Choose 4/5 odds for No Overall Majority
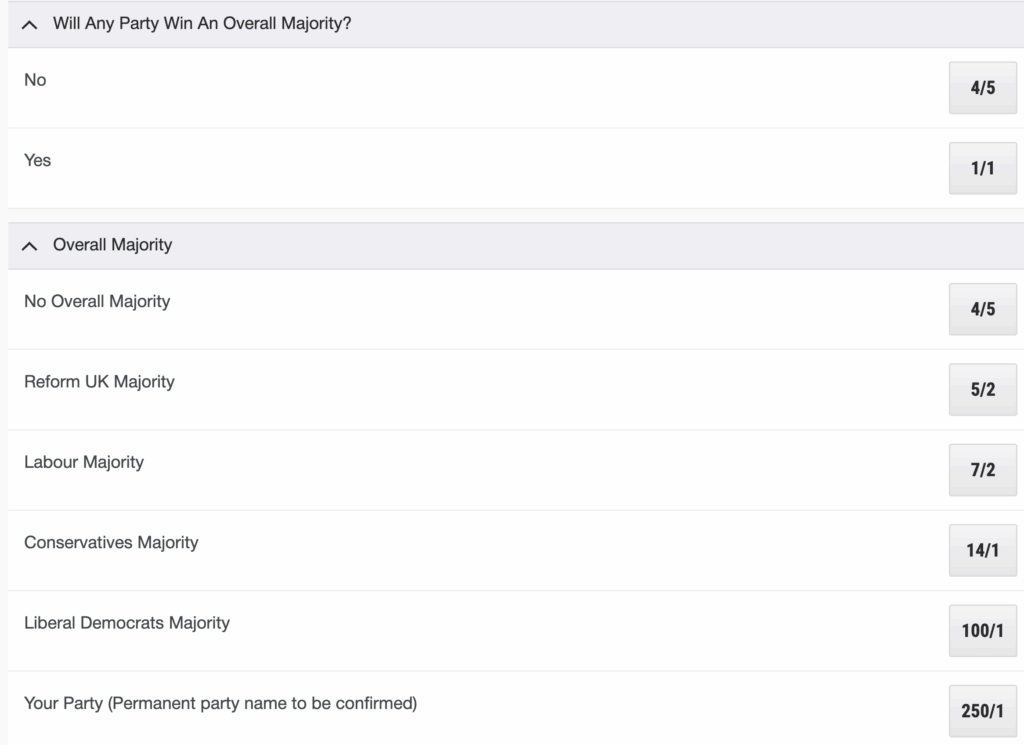 [982, 309]
